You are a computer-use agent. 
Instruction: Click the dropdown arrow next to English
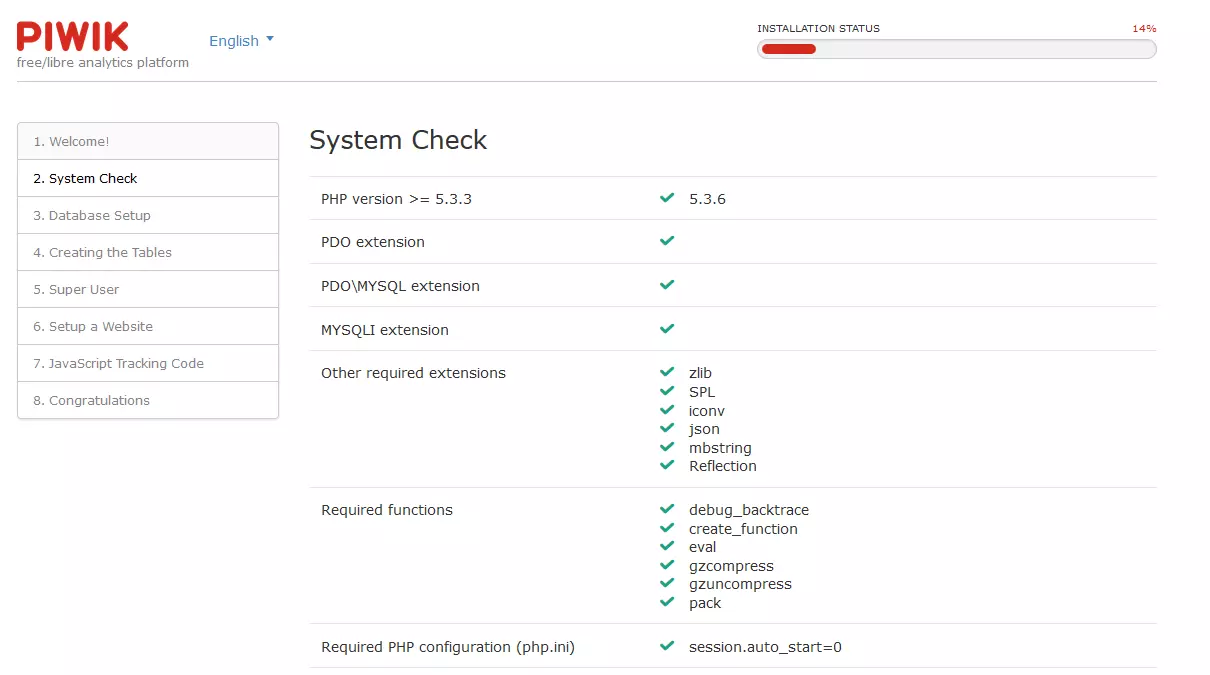pyautogui.click(x=269, y=40)
